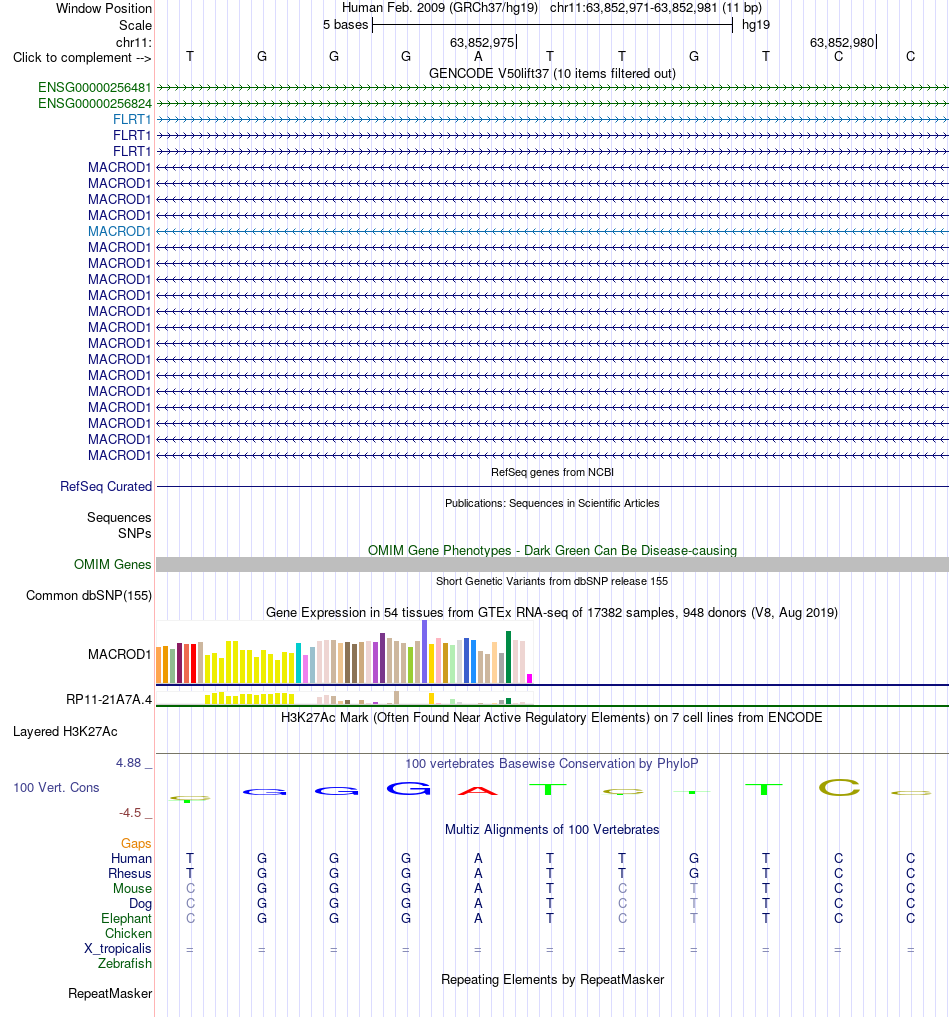Click the -4.5 conservation scale minimum

[130, 813]
